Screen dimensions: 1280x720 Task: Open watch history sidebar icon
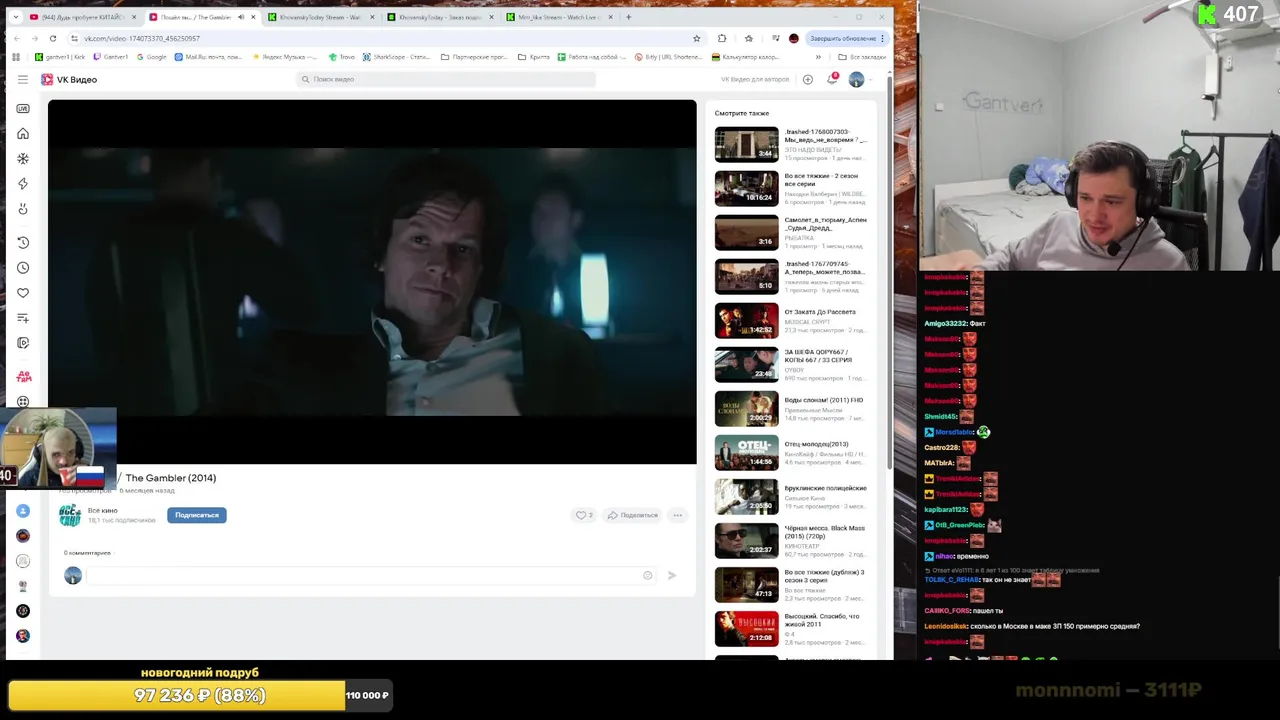click(x=23, y=243)
